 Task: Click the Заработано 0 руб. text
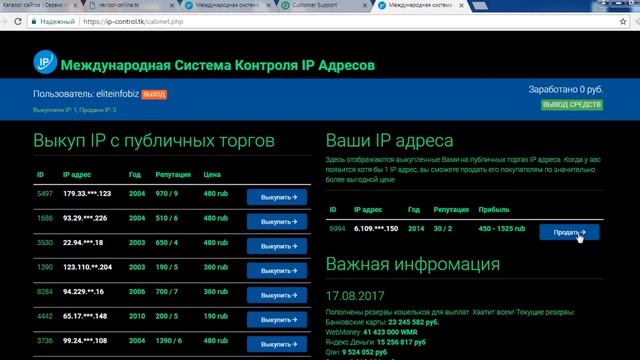[565, 89]
